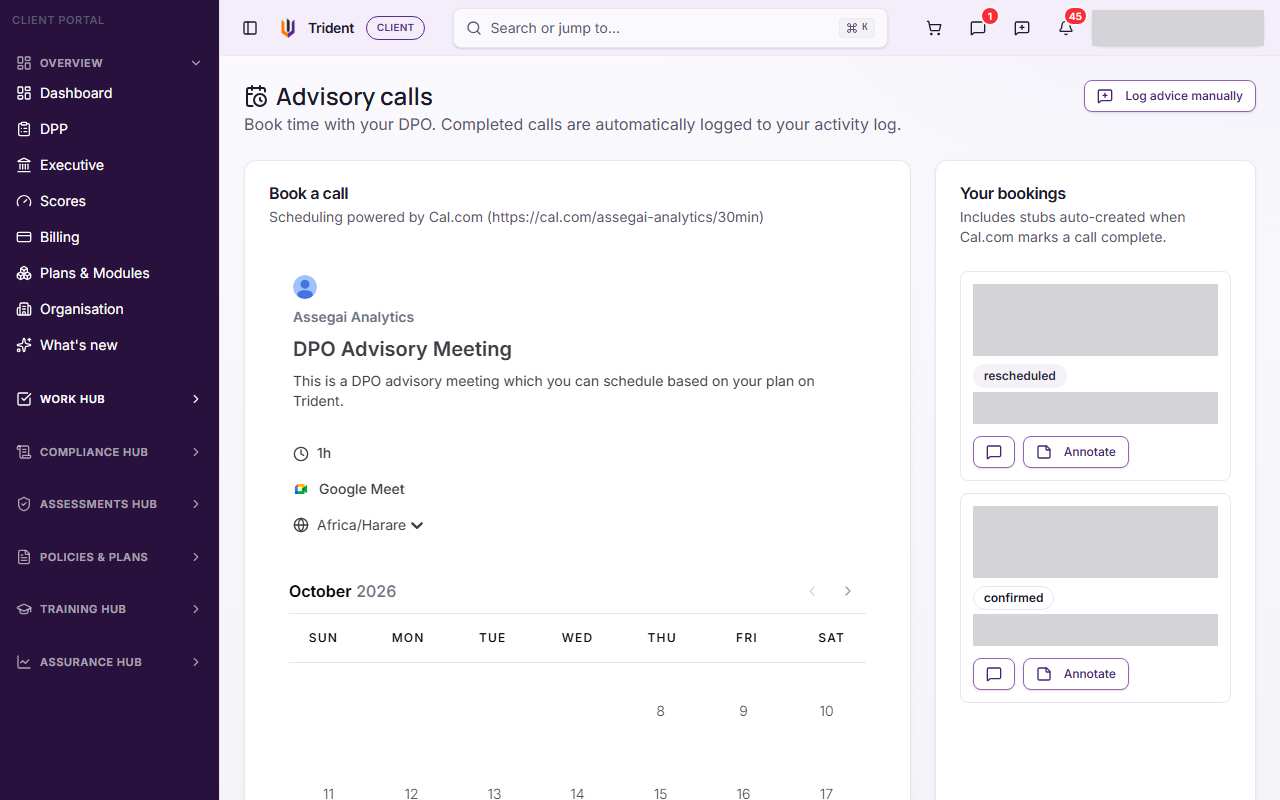Viewport: 1280px width, 800px height.
Task: Toggle the sidebar panel icon
Action: pyautogui.click(x=250, y=28)
